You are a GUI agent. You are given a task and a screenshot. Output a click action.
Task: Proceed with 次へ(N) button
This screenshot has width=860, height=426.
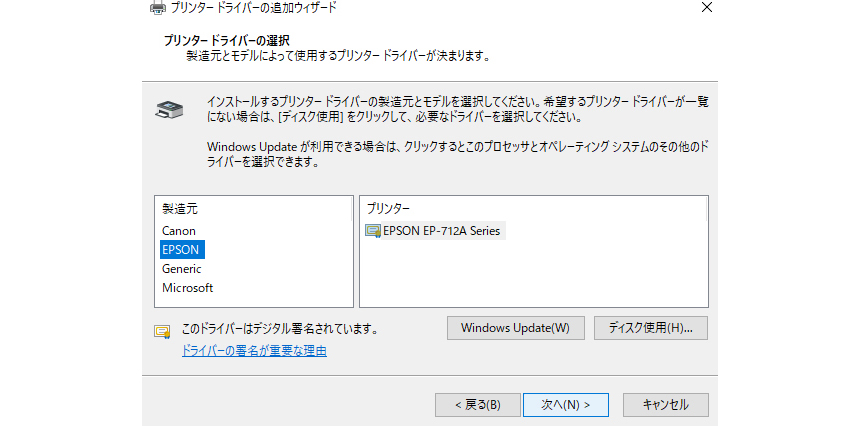(565, 405)
